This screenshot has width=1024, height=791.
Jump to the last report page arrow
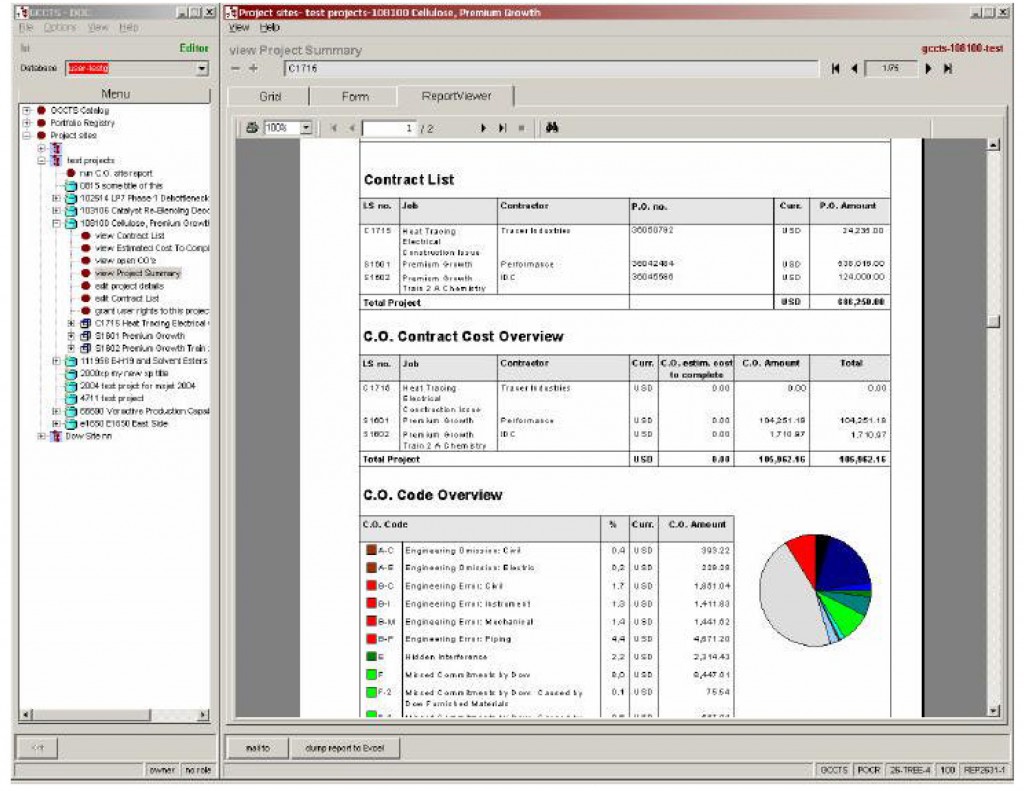coord(502,126)
